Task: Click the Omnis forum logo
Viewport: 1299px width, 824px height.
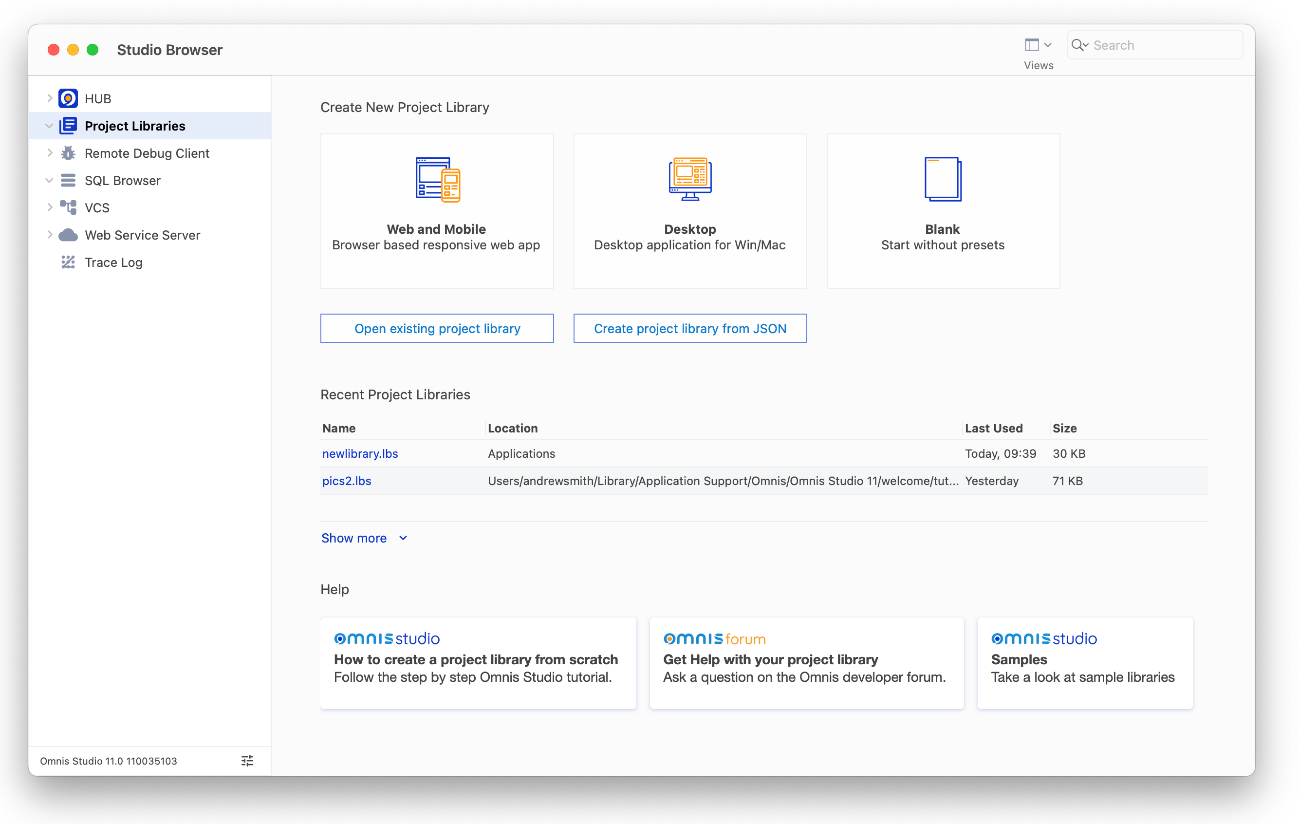Action: [715, 638]
